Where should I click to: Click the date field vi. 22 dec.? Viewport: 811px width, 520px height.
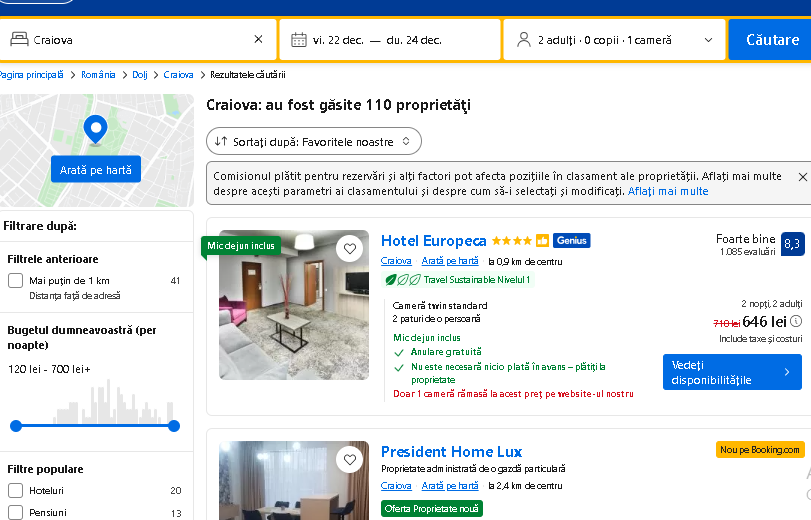(x=390, y=40)
